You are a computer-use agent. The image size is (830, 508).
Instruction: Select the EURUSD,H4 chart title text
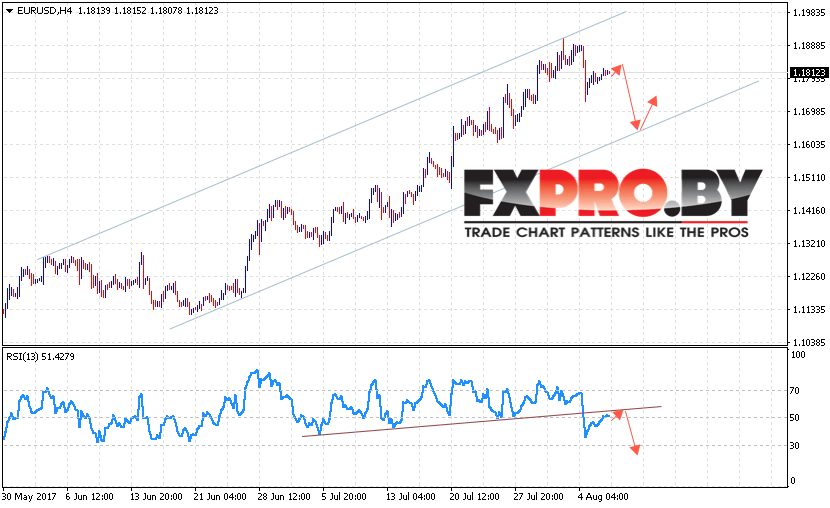point(44,11)
